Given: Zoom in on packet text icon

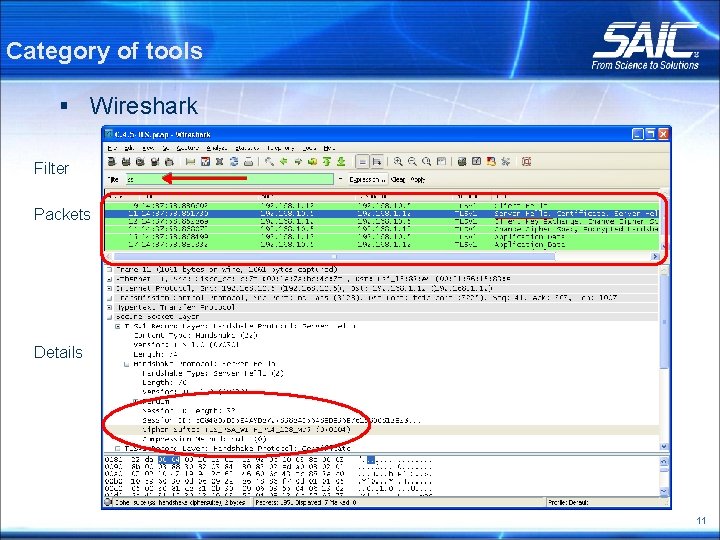Looking at the screenshot, I should coord(398,162).
